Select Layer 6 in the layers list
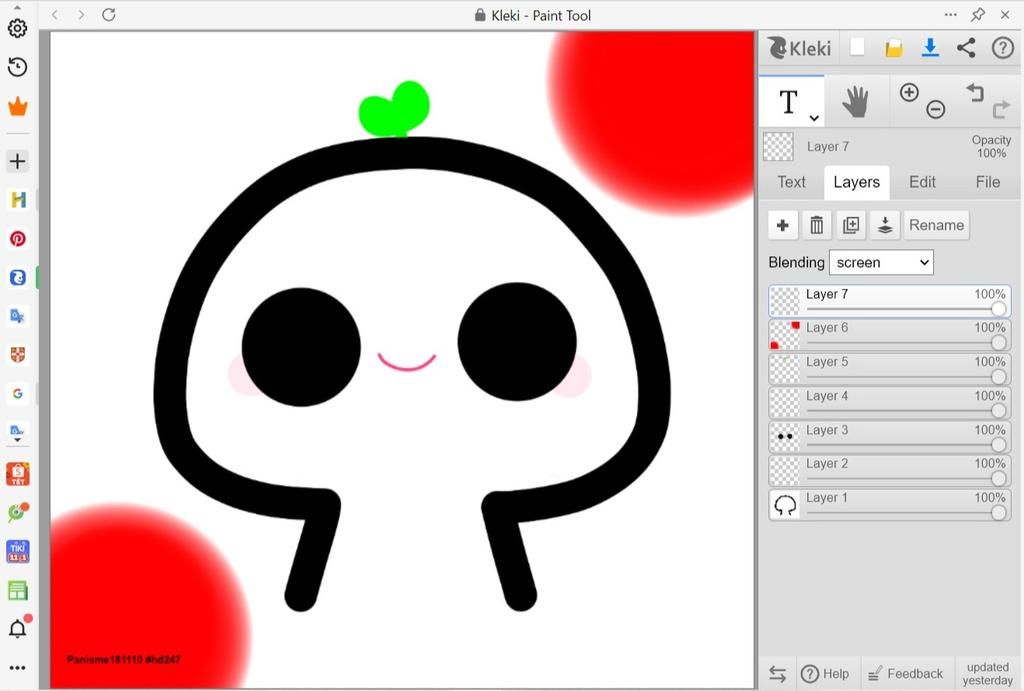This screenshot has height=691, width=1024. click(x=889, y=335)
